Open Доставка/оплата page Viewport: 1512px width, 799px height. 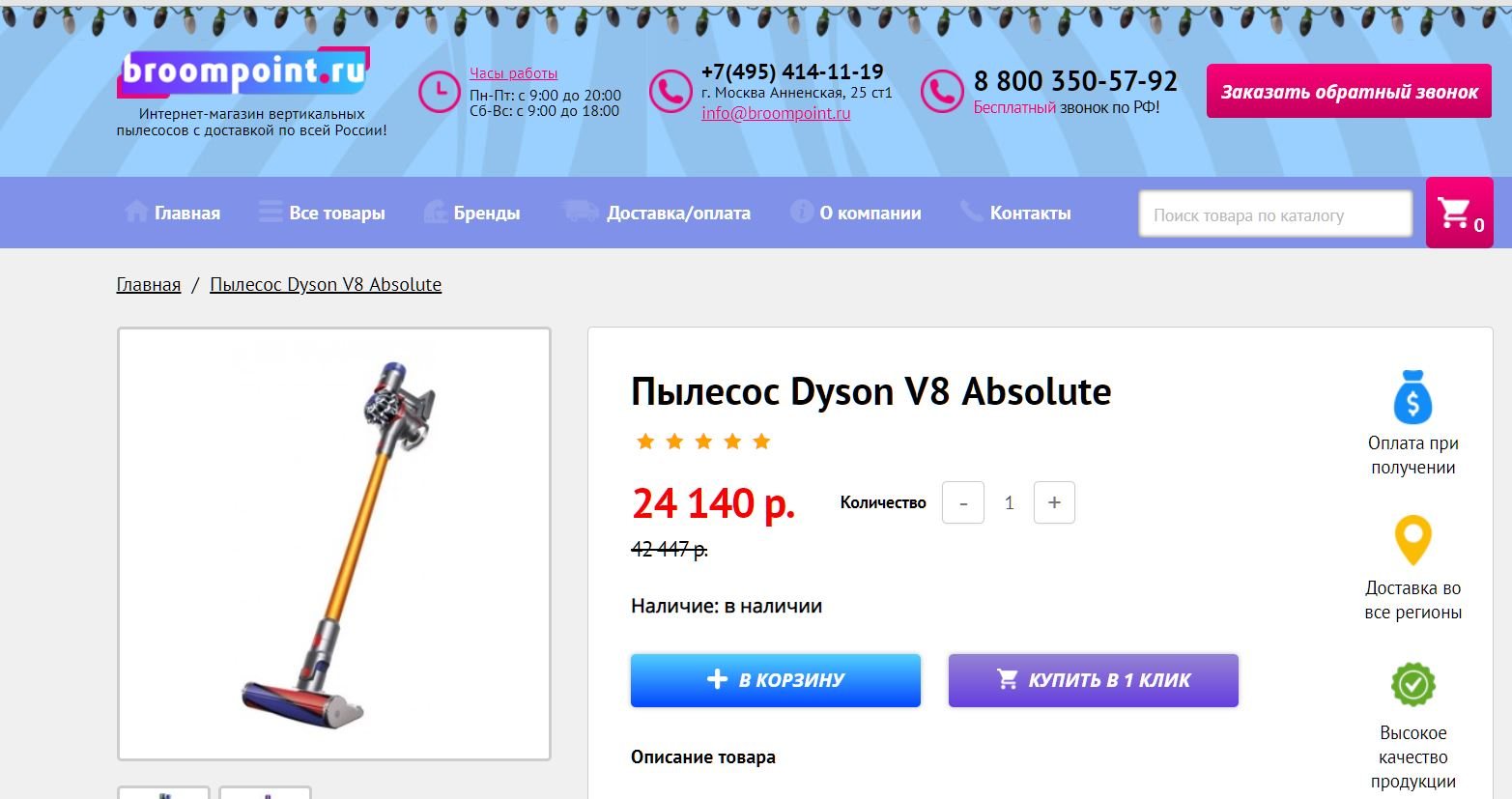tap(656, 213)
